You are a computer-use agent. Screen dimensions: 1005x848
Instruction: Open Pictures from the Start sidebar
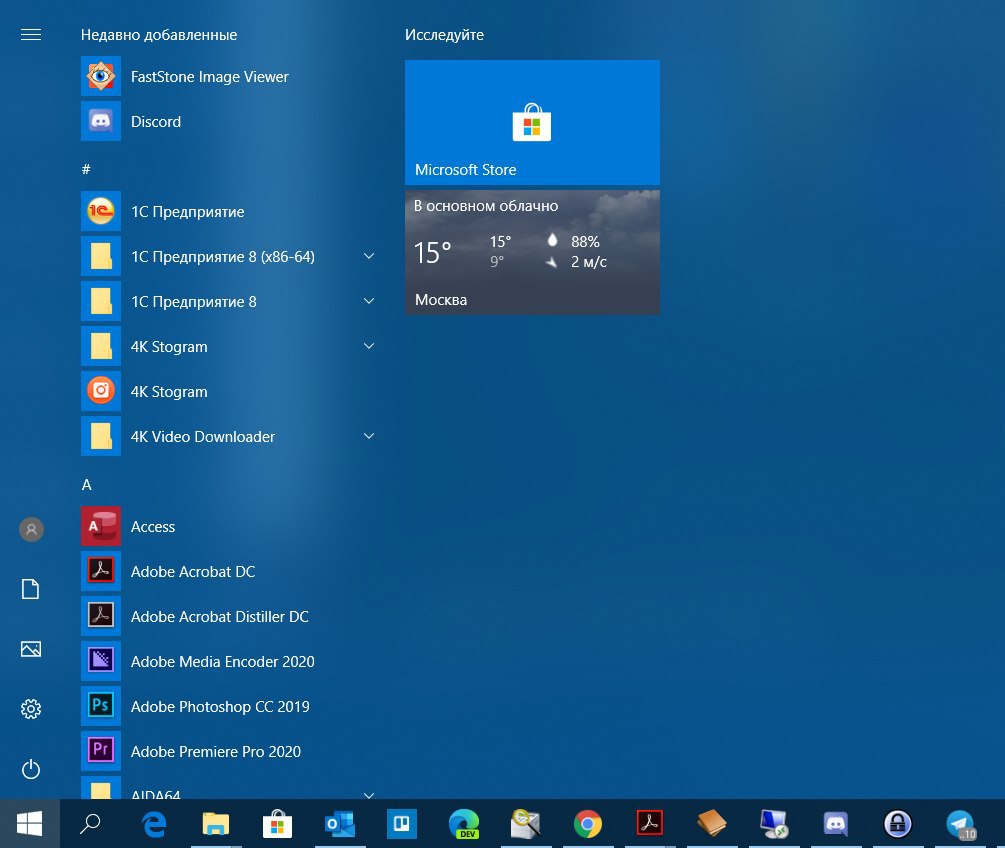(x=31, y=649)
